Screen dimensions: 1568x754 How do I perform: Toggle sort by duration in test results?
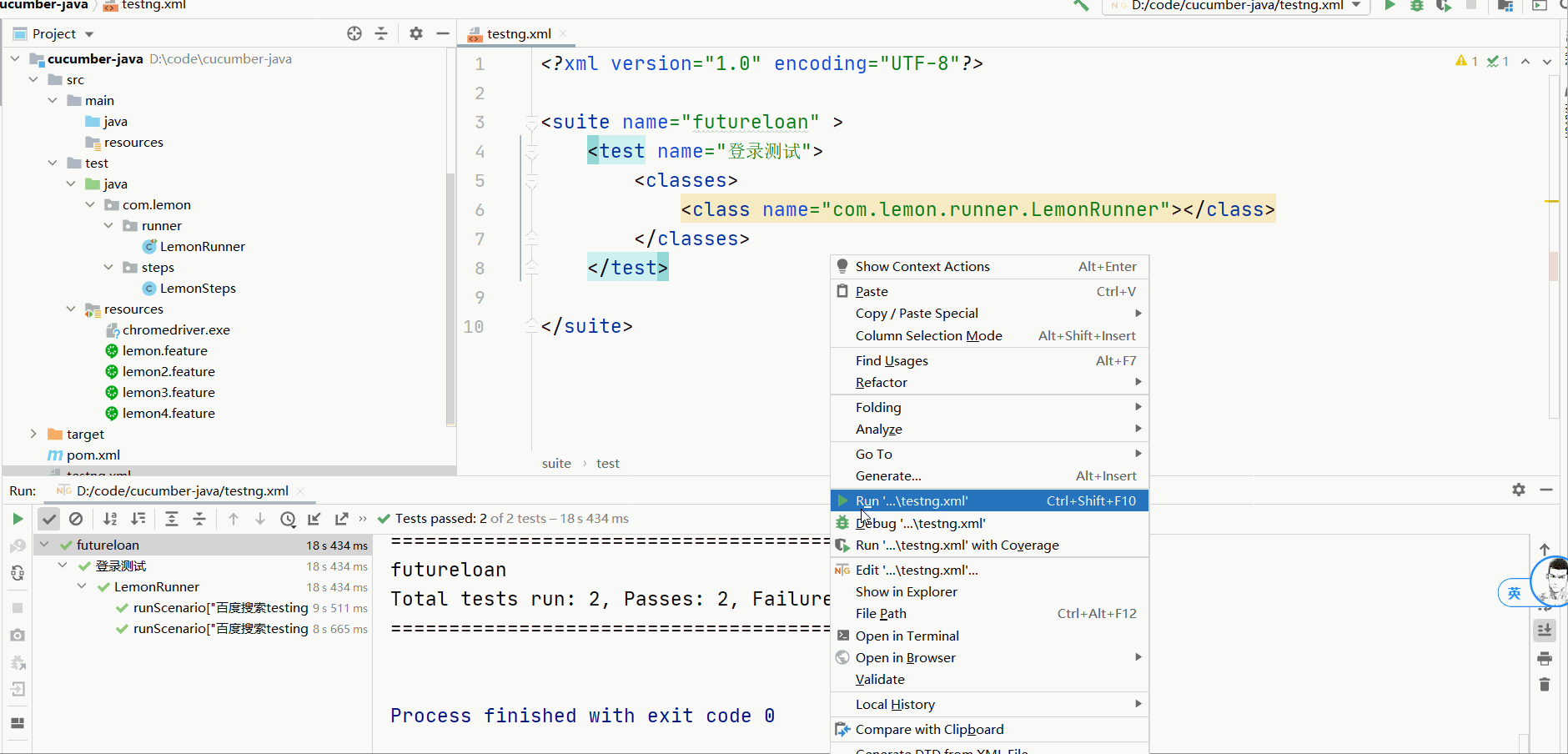point(138,519)
